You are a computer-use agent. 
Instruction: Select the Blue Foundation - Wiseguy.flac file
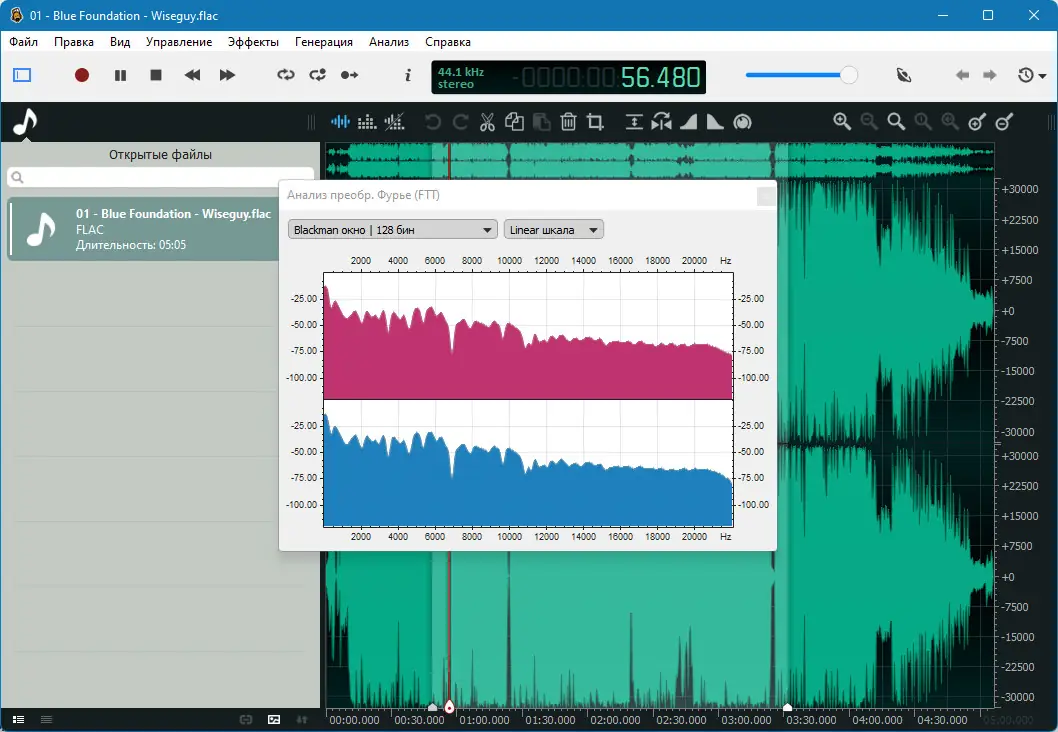pos(143,229)
